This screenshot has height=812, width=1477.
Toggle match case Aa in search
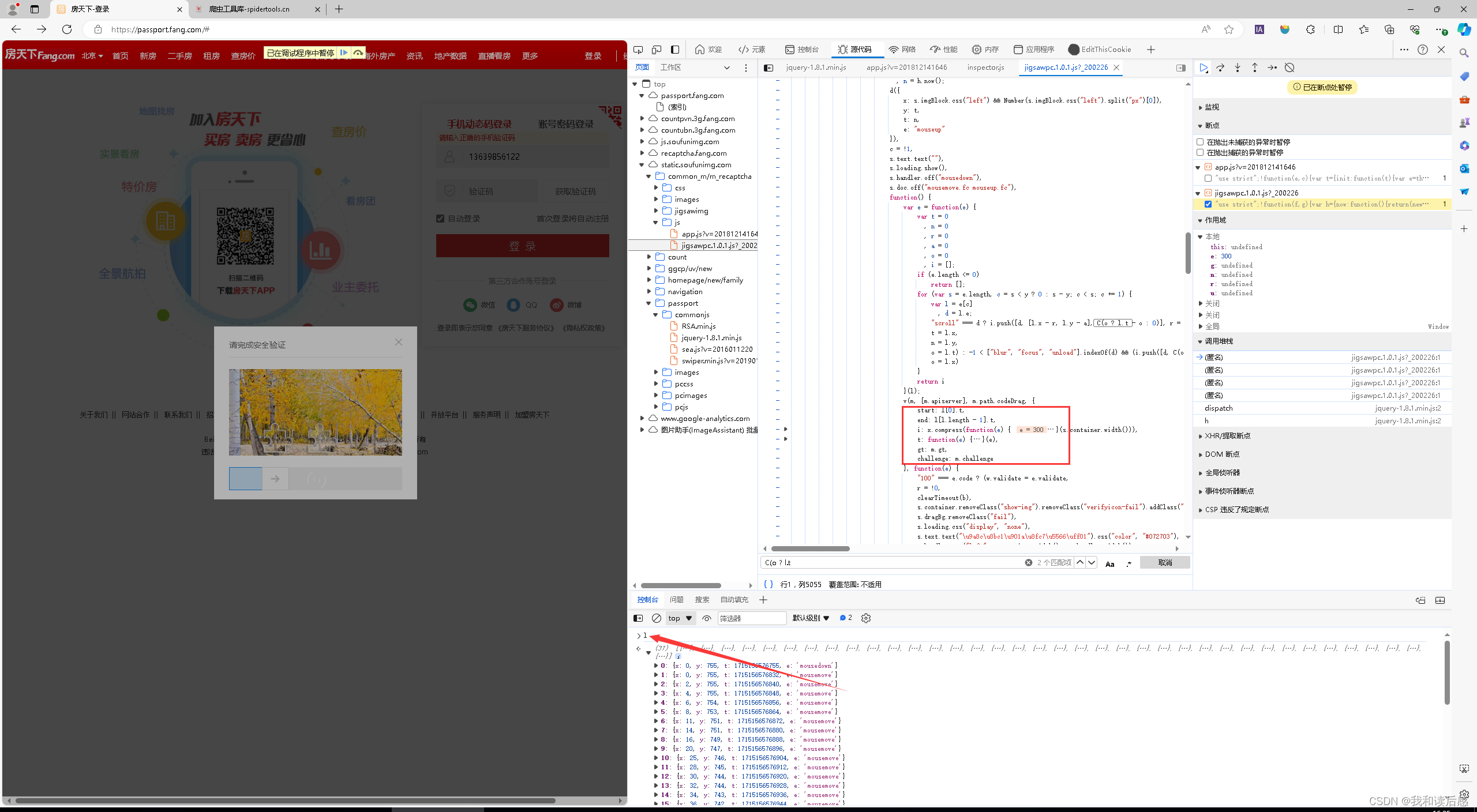pos(1110,563)
